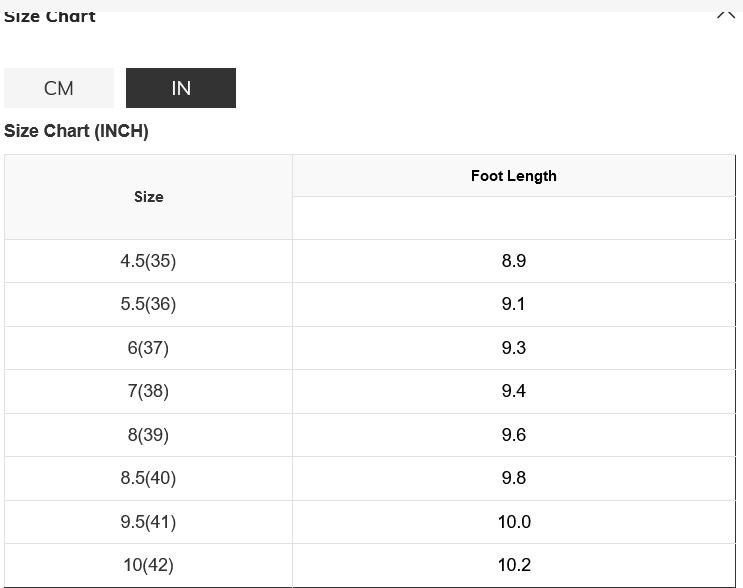Select the 5.5(36) size cell
The width and height of the screenshot is (743, 588).
pos(148,304)
